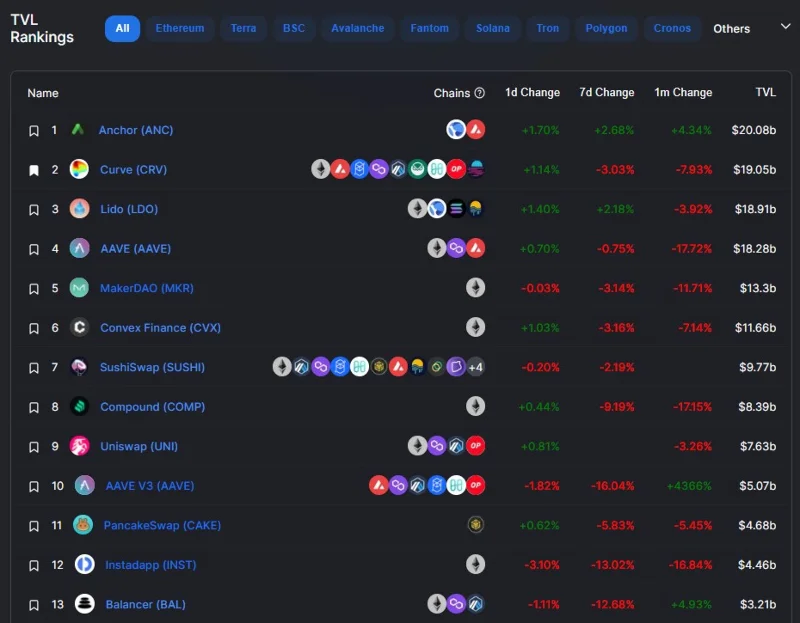Click the SushiSwap logo icon
The width and height of the screenshot is (800, 623).
point(79,367)
